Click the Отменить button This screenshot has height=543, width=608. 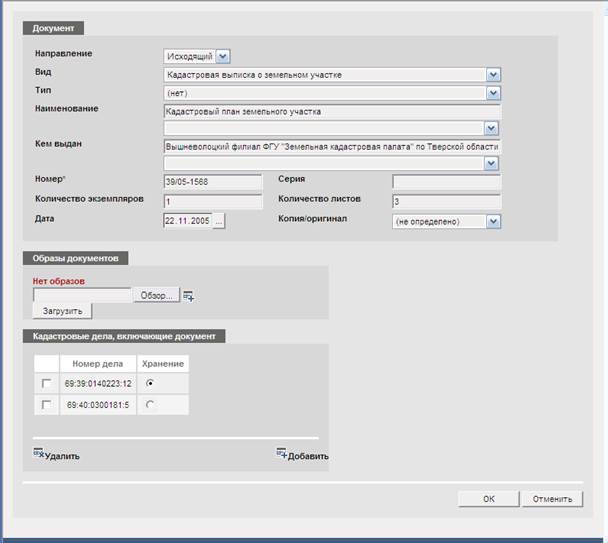(x=552, y=499)
